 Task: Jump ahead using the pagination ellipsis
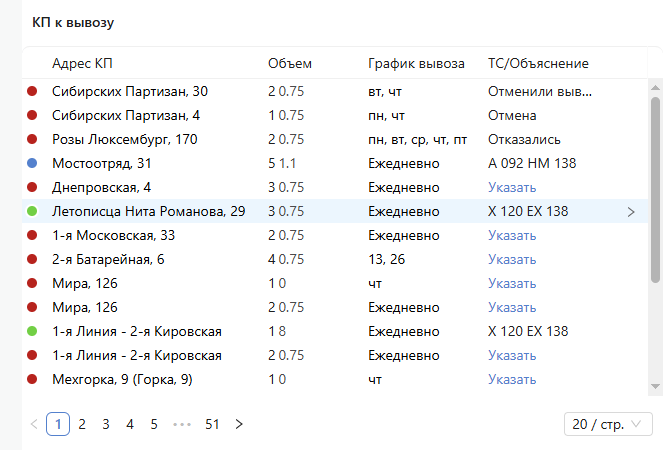coord(181,424)
